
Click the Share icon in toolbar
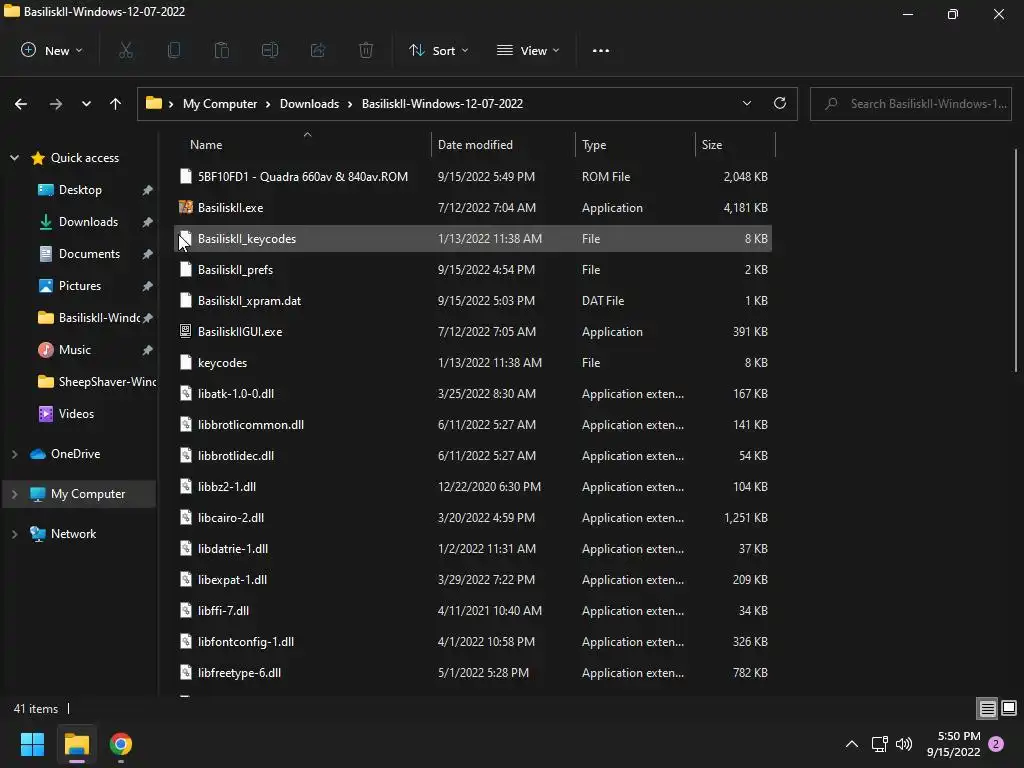pos(318,50)
